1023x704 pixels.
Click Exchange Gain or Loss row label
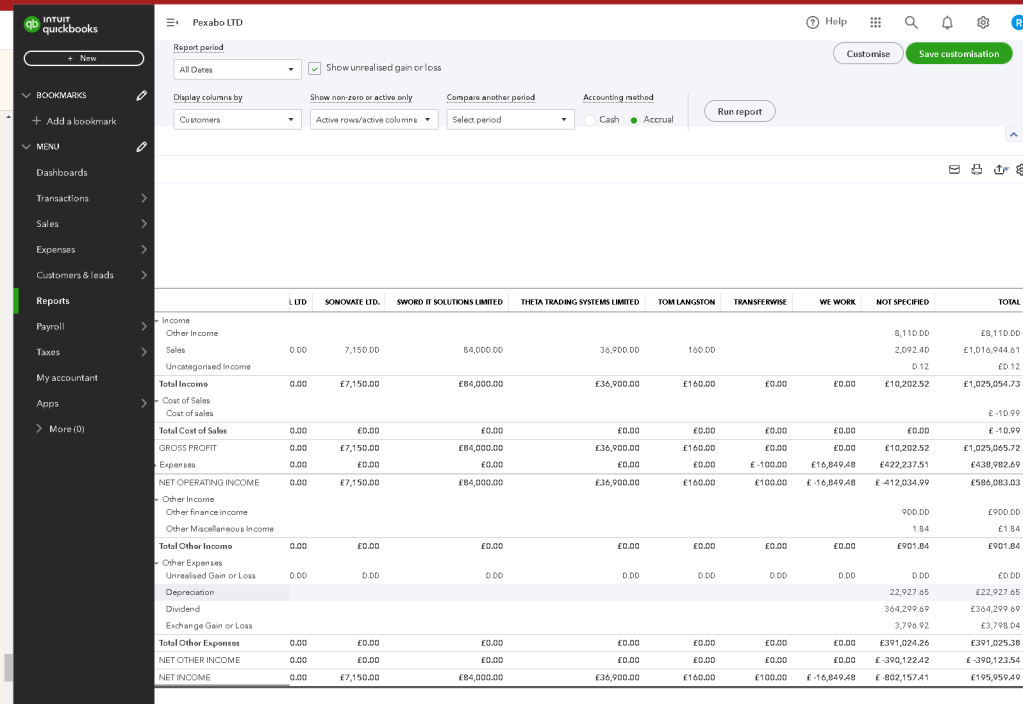tap(209, 626)
